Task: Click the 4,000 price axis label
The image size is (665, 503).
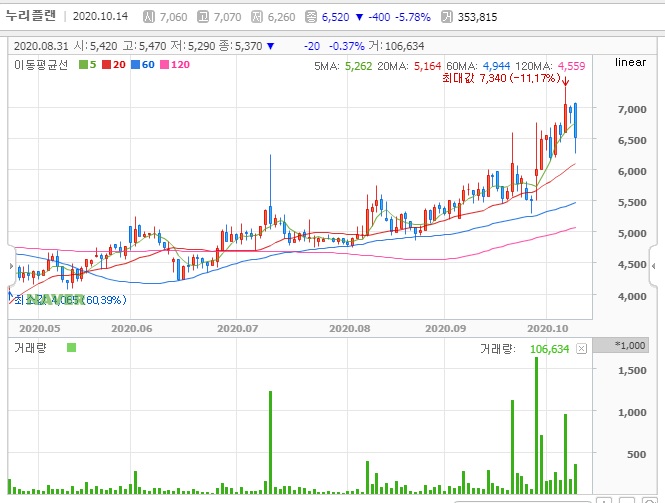Action: (x=632, y=296)
